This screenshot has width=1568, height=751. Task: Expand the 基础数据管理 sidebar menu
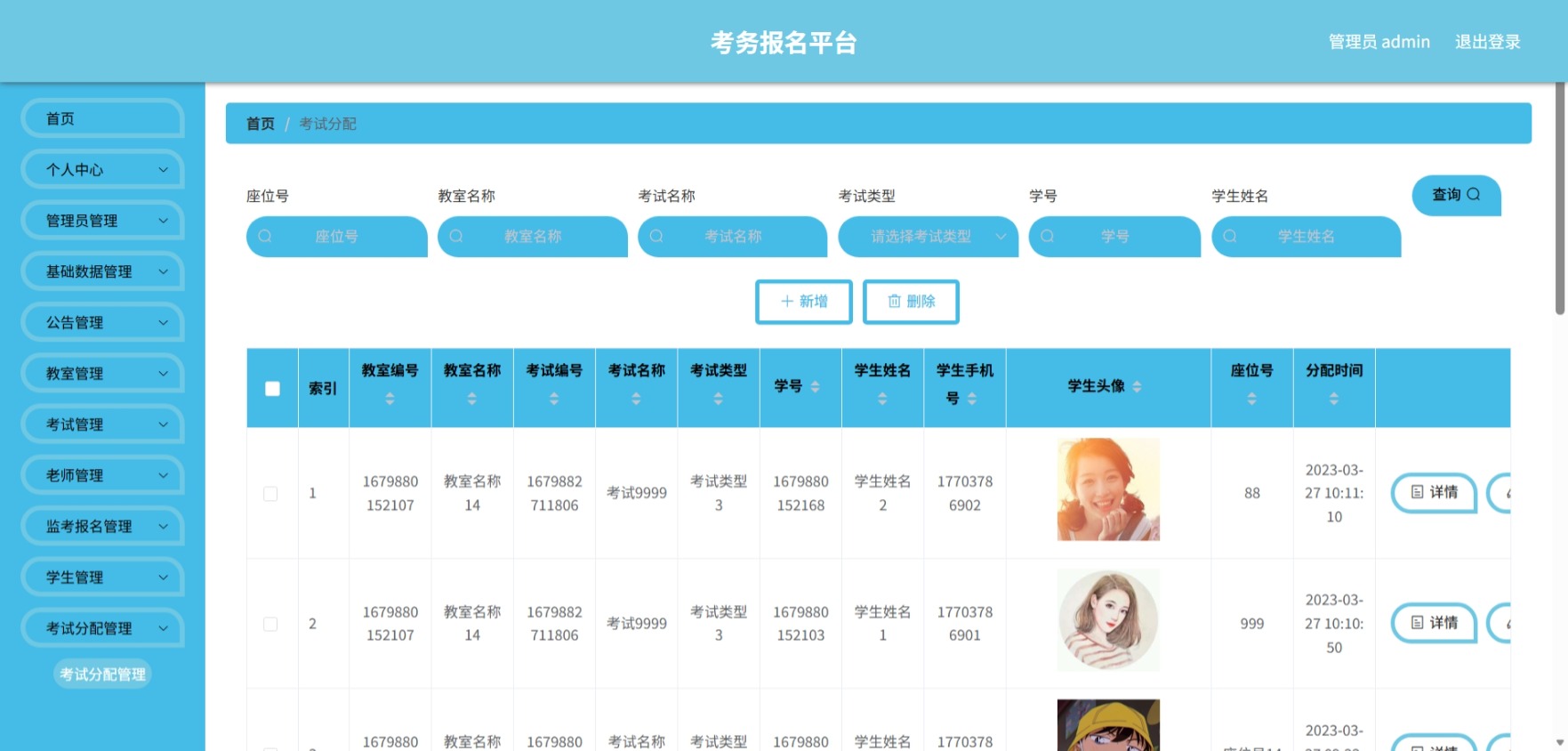(x=102, y=271)
